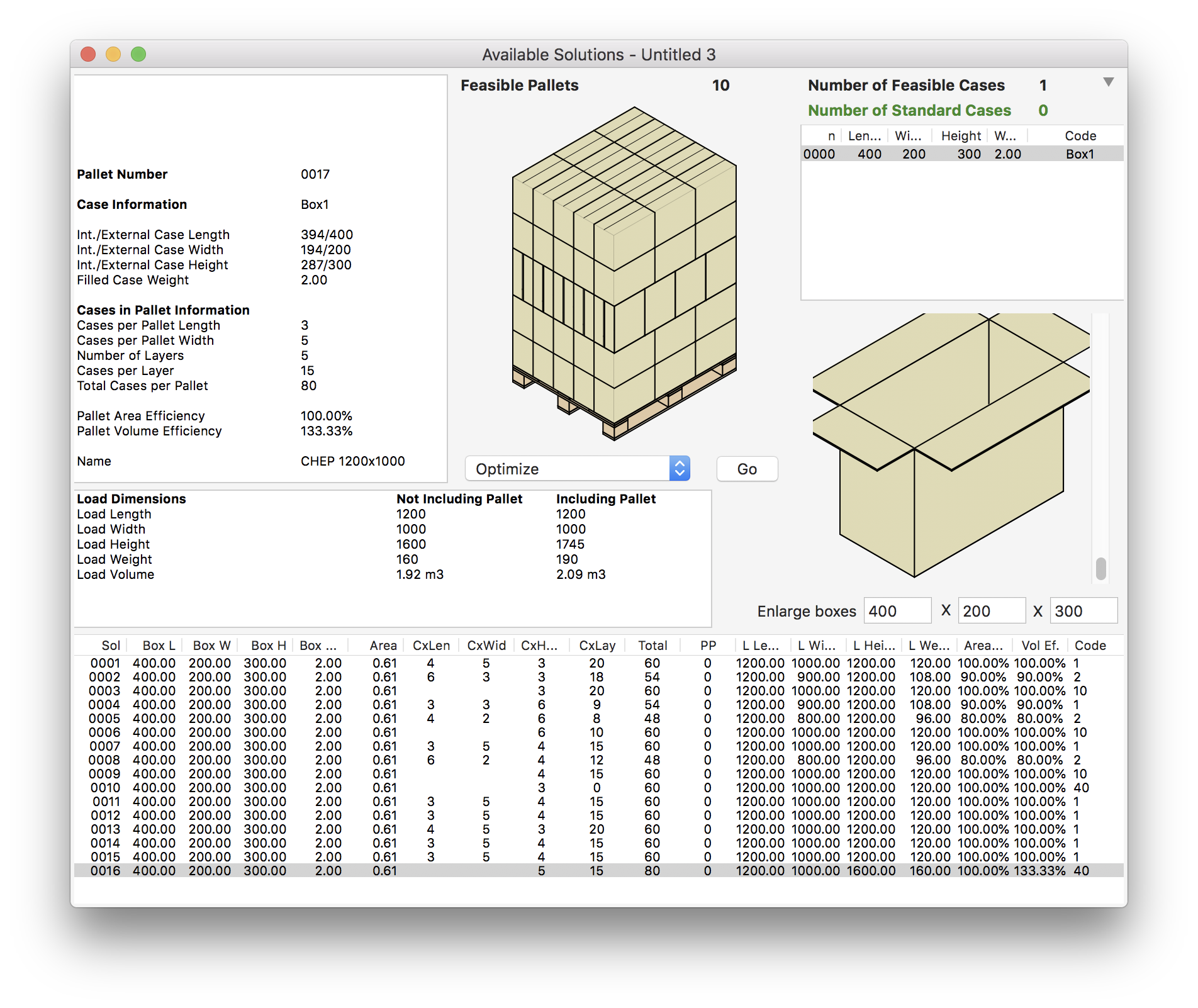Screen dimensions: 1198x1008
Task: Click the Height column header in cases list
Action: (961, 136)
